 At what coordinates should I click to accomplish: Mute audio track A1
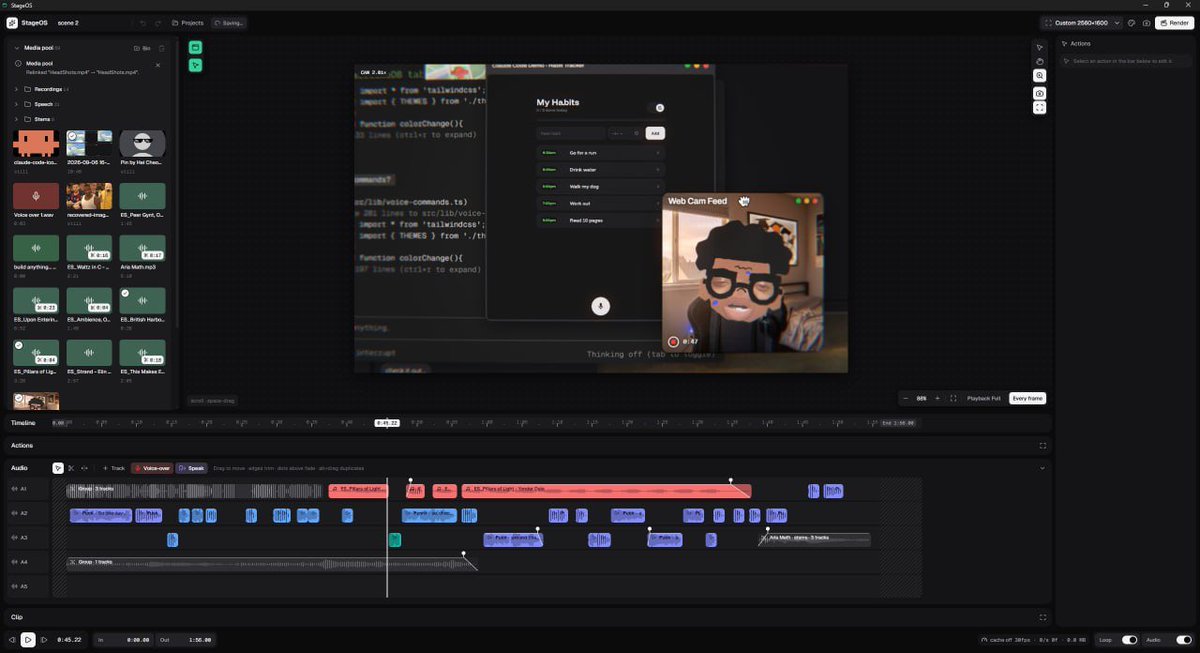coord(14,490)
